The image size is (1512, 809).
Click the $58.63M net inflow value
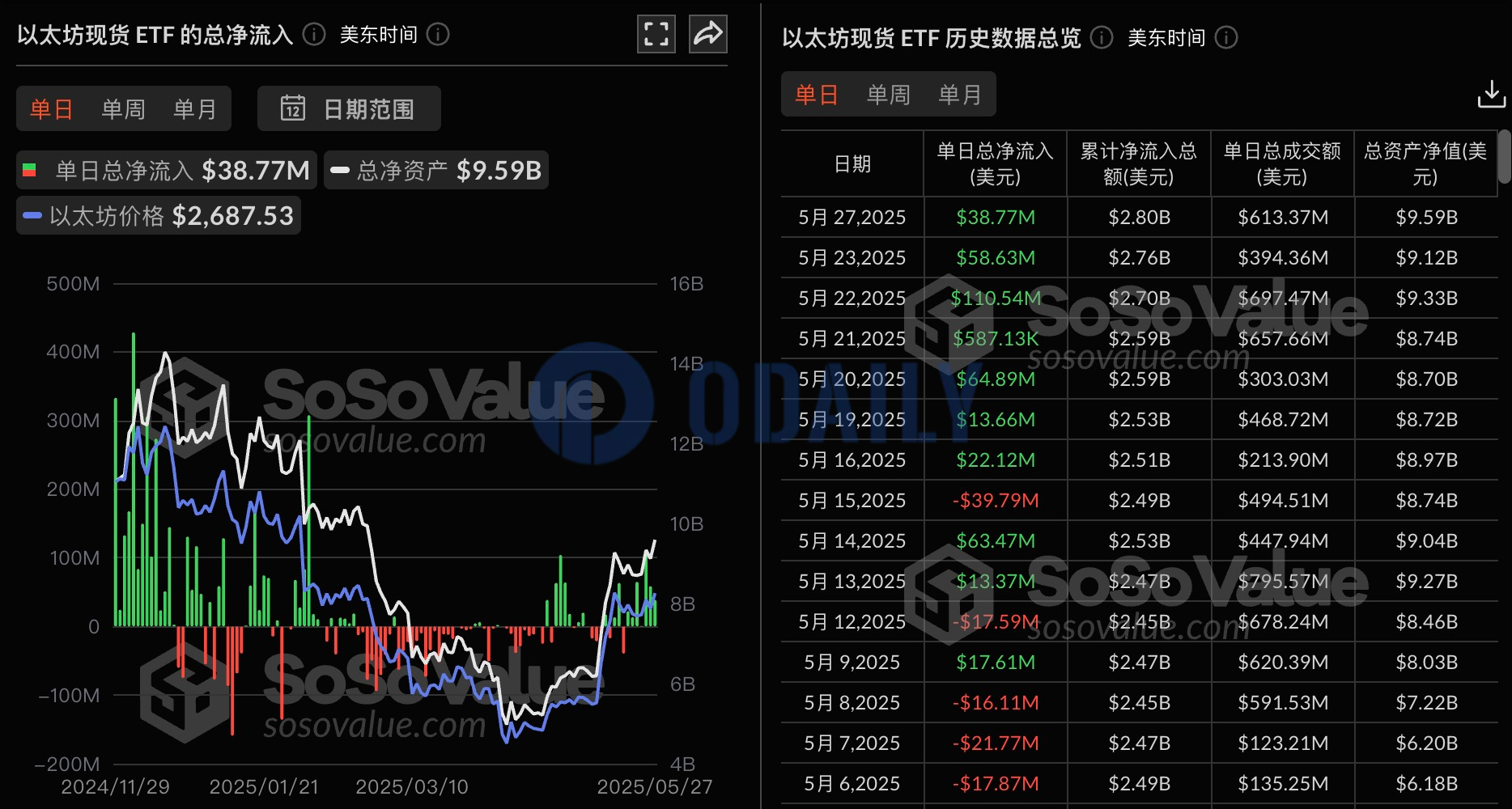click(x=996, y=257)
